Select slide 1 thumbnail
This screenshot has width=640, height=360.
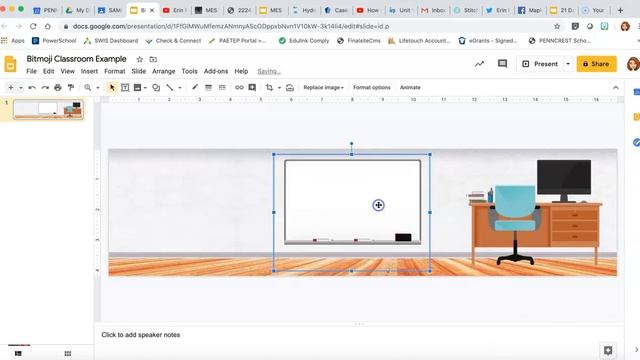(48, 109)
